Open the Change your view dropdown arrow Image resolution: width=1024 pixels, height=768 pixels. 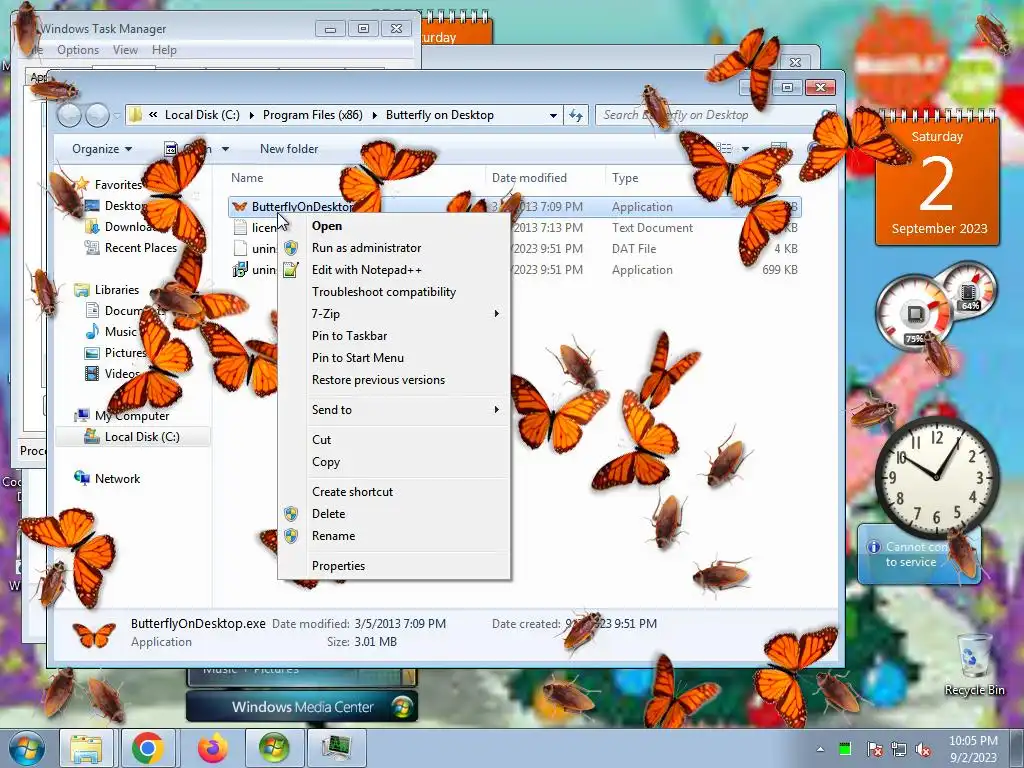click(x=745, y=149)
